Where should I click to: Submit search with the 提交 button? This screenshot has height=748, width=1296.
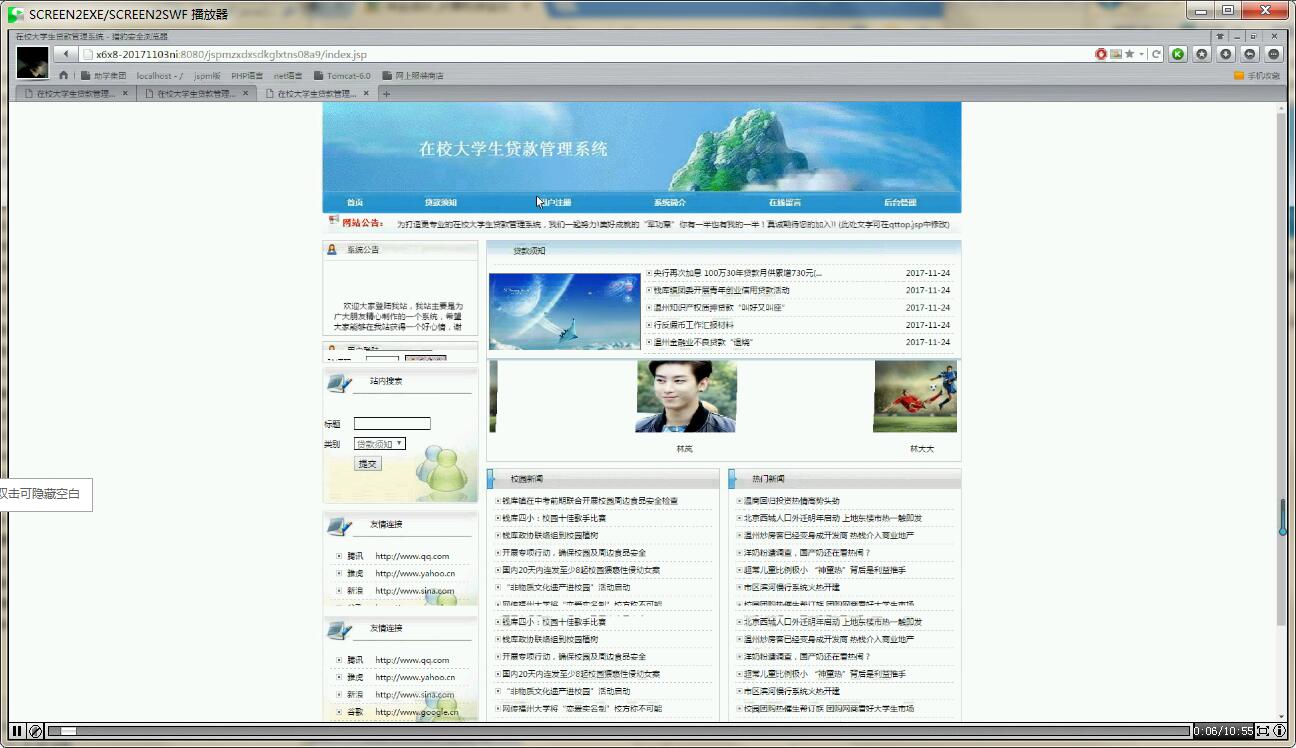coord(368,464)
